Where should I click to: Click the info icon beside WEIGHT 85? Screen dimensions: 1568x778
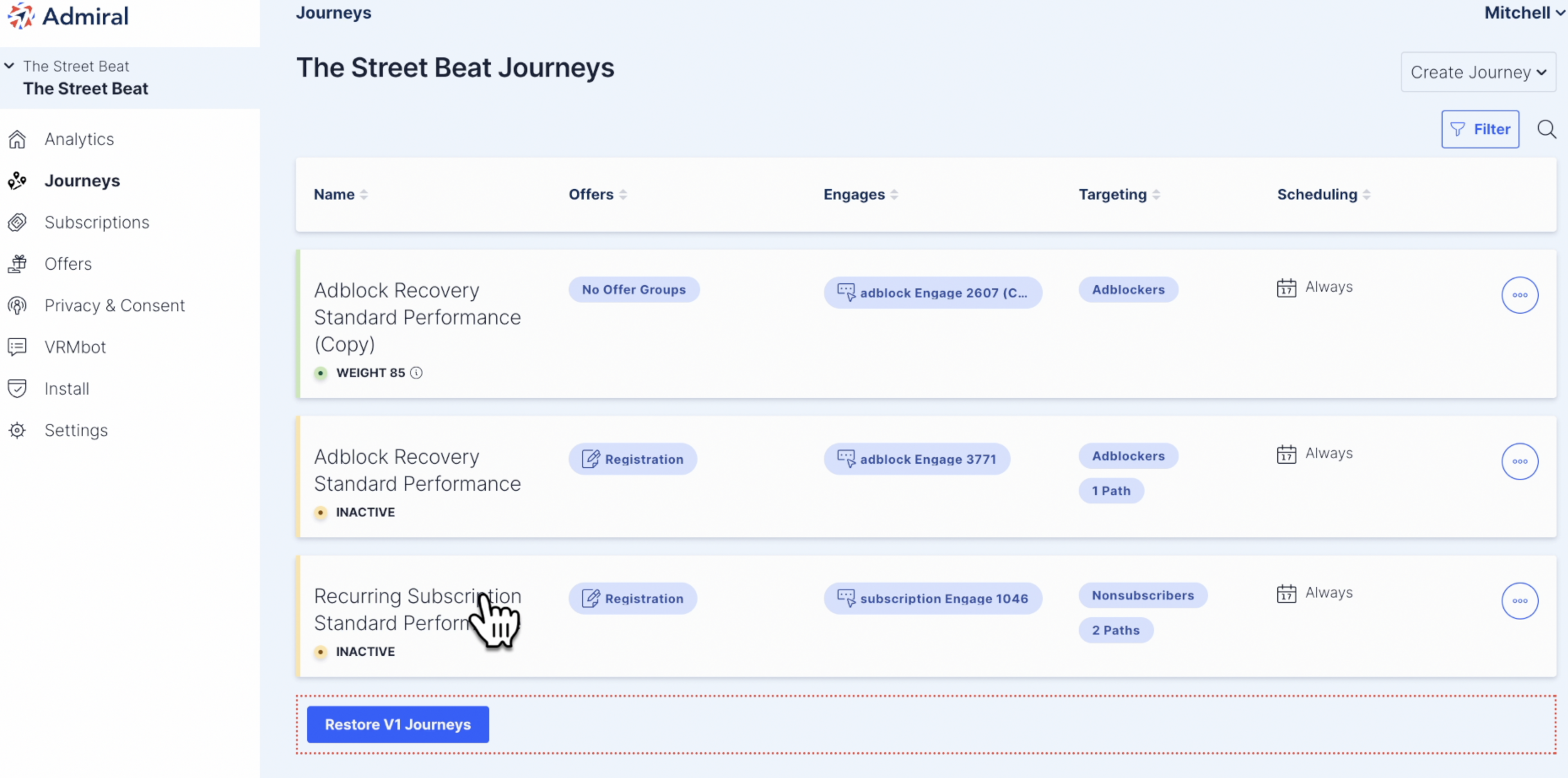coord(416,373)
